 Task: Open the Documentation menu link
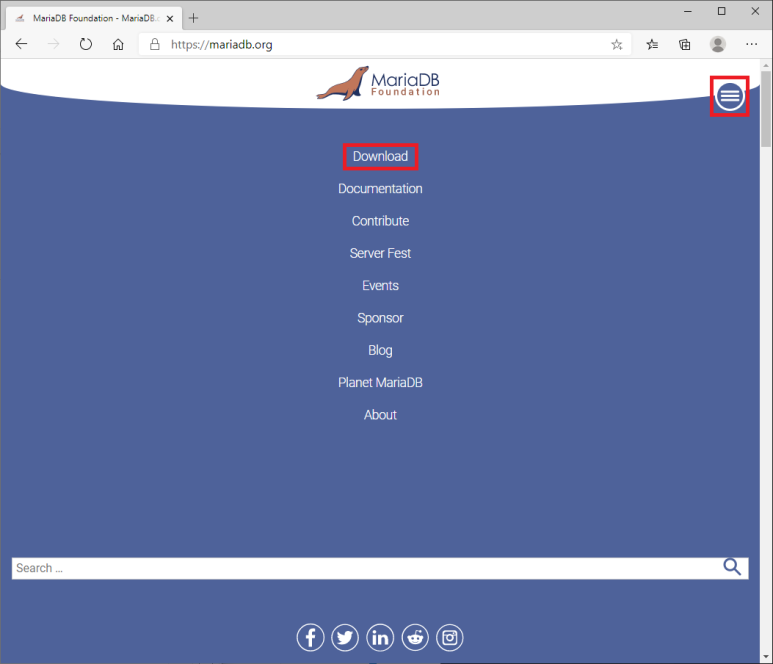coord(380,189)
